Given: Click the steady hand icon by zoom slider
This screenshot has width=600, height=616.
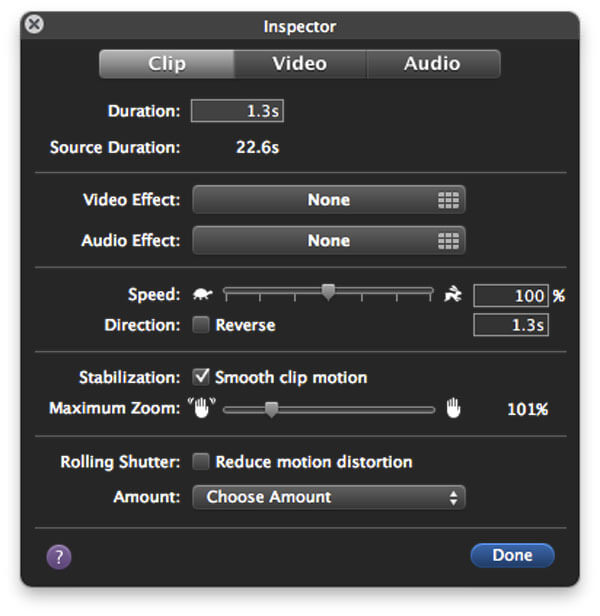Looking at the screenshot, I should point(453,408).
